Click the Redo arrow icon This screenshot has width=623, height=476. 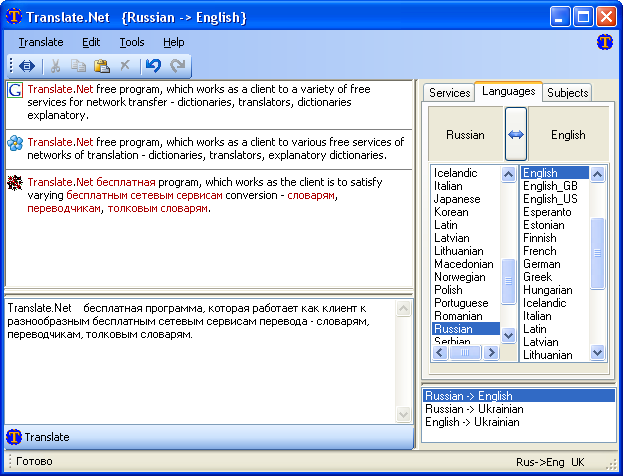click(177, 66)
